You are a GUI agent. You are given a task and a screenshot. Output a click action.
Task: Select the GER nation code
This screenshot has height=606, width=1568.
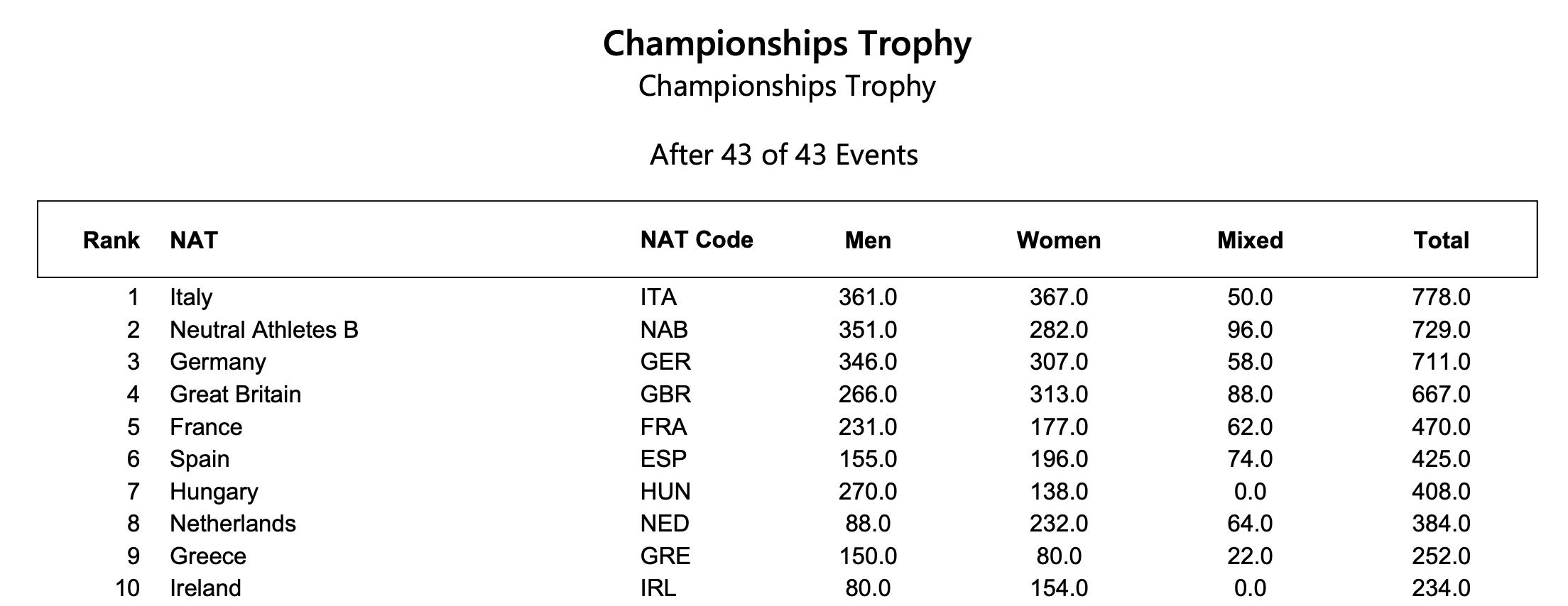coord(665,362)
